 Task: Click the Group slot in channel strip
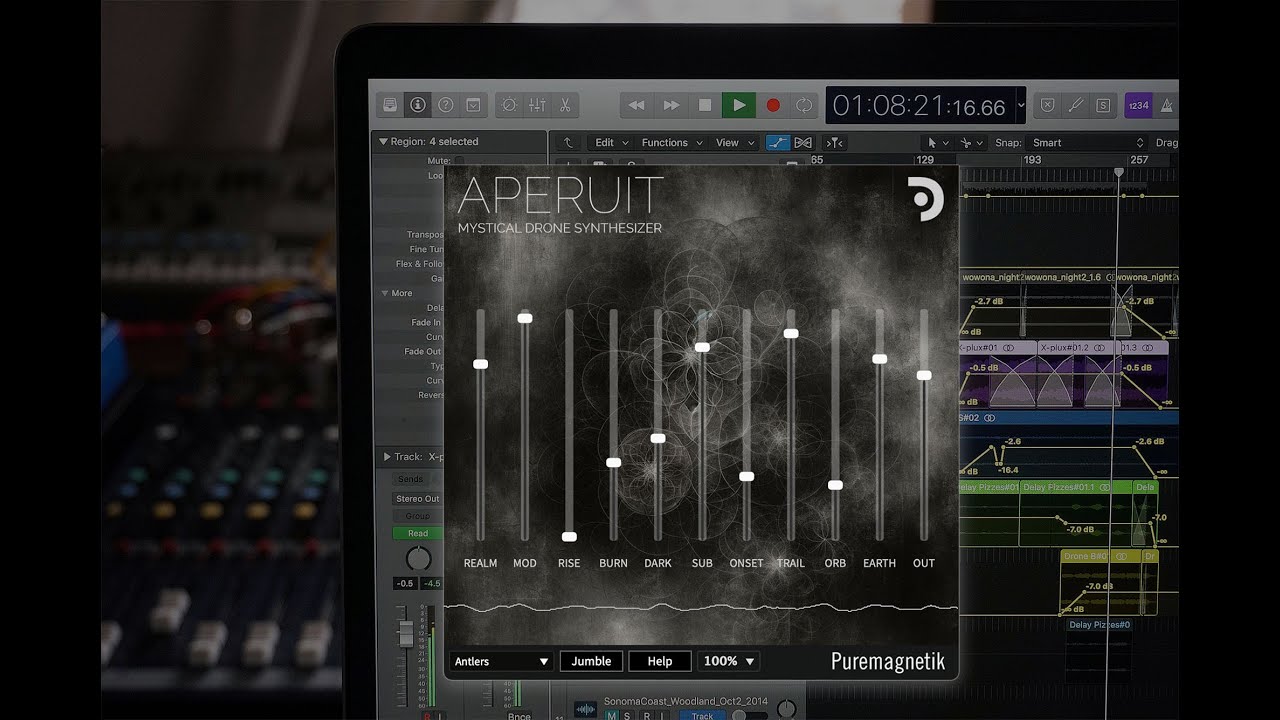tap(418, 516)
